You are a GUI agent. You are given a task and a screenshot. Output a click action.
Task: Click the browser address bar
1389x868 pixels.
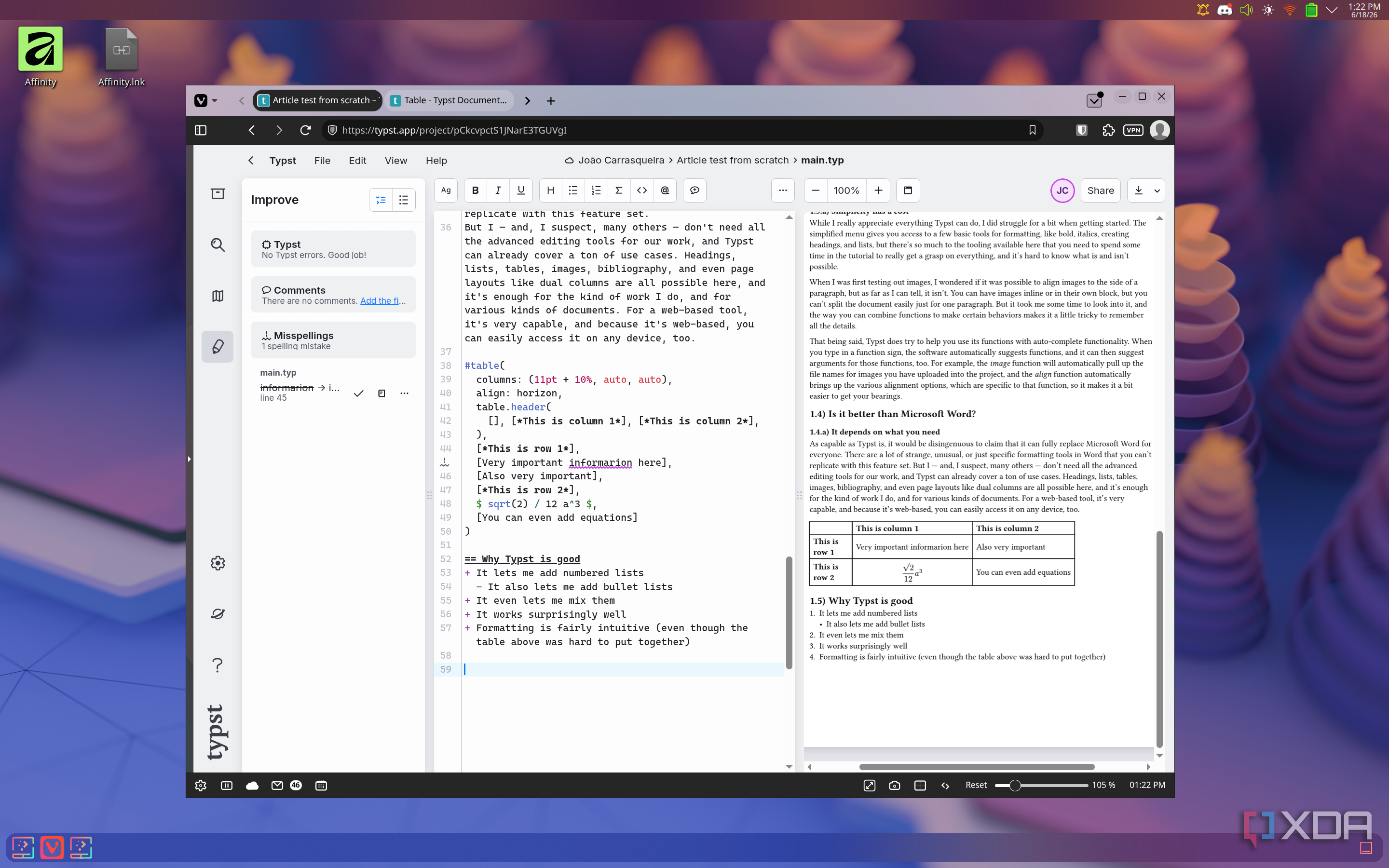682,130
